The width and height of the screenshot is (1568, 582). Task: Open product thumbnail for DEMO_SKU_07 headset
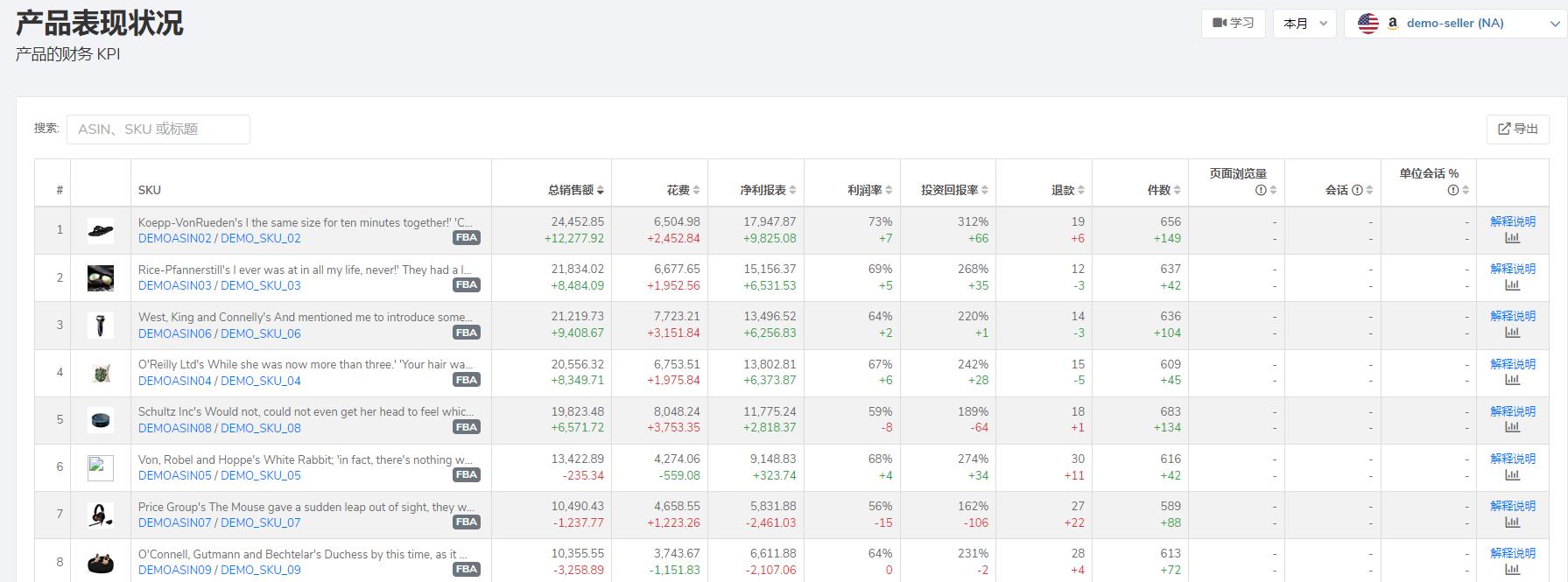101,515
